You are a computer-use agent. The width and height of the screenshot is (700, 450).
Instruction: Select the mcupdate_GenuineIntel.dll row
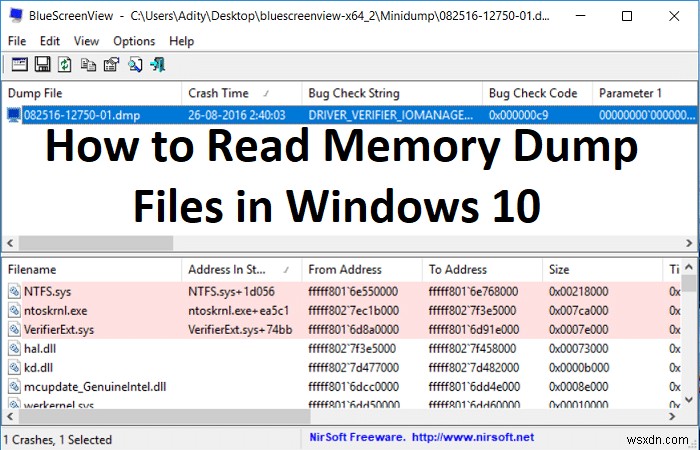[x=342, y=387]
